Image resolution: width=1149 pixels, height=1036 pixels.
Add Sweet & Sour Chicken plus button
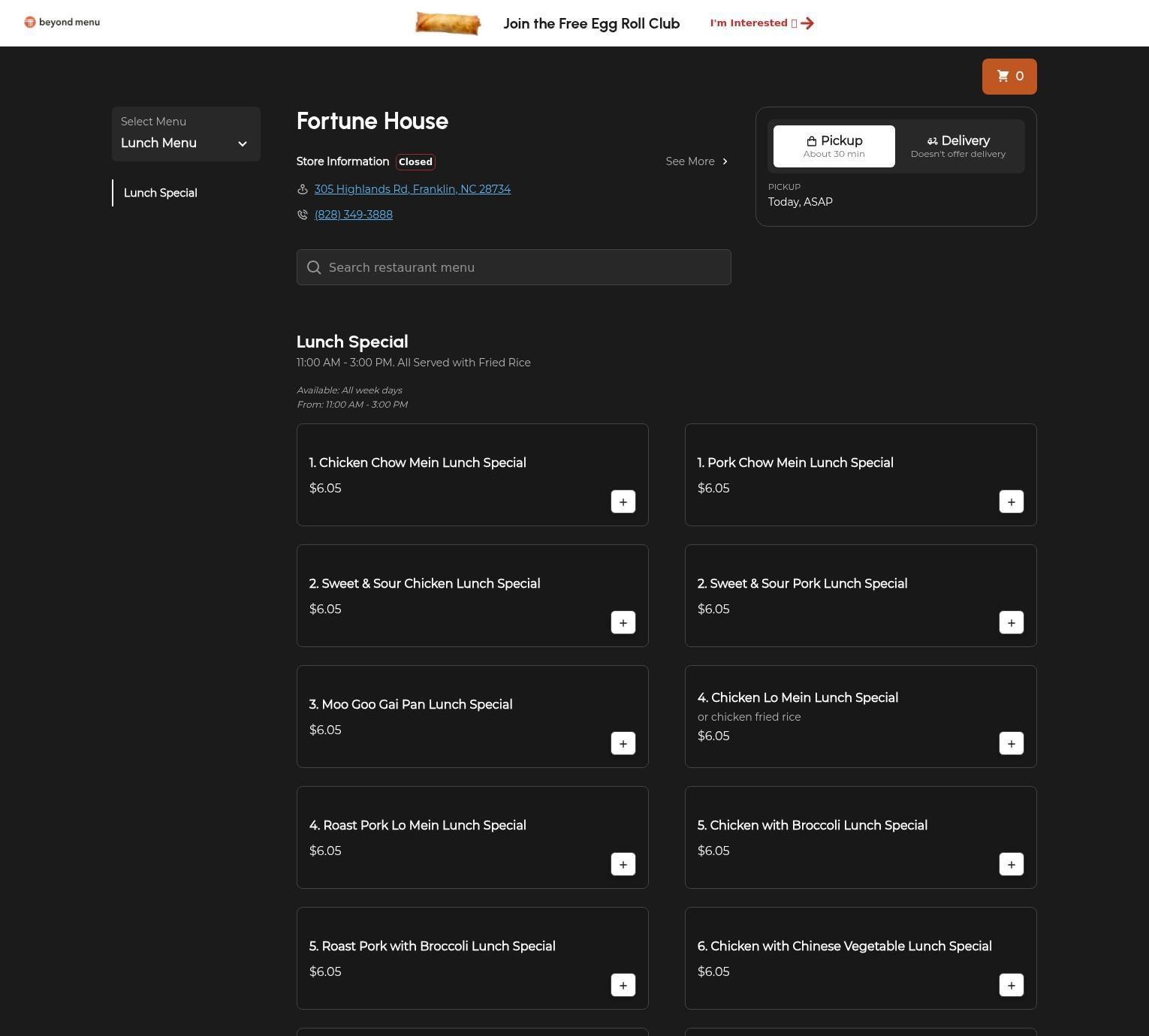point(623,623)
